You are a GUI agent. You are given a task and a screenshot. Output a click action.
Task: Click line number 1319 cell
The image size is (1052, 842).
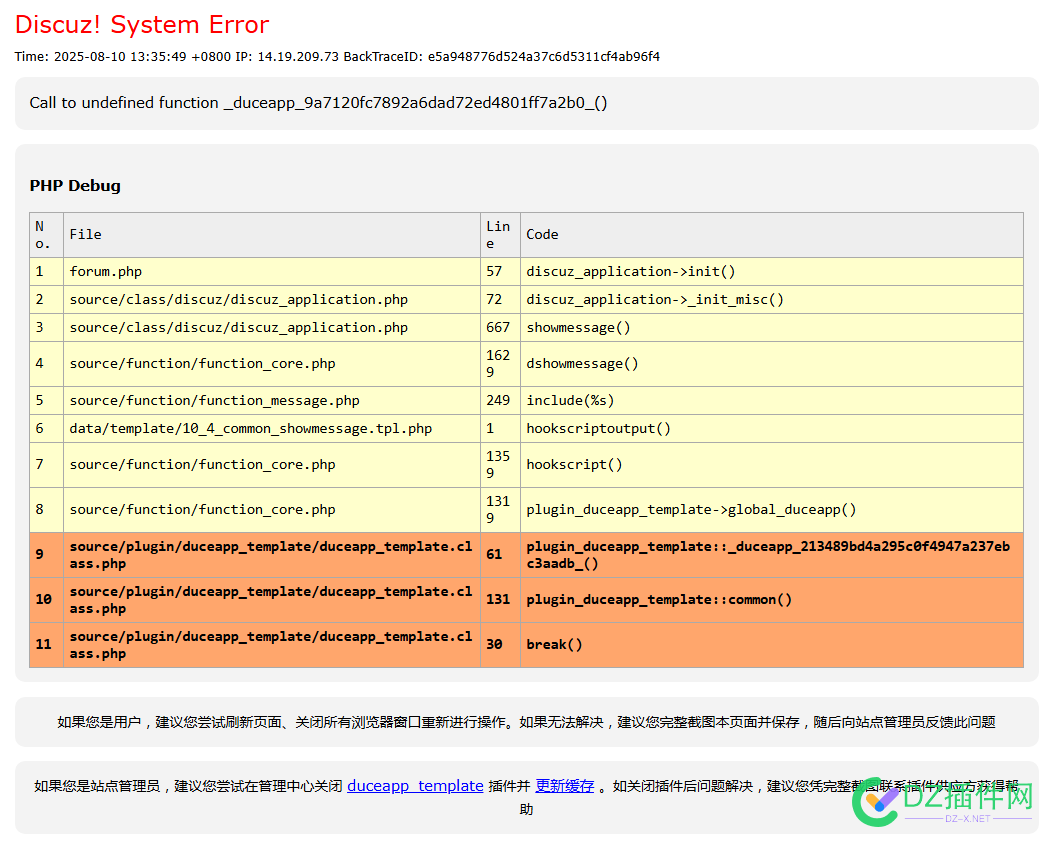tap(500, 510)
